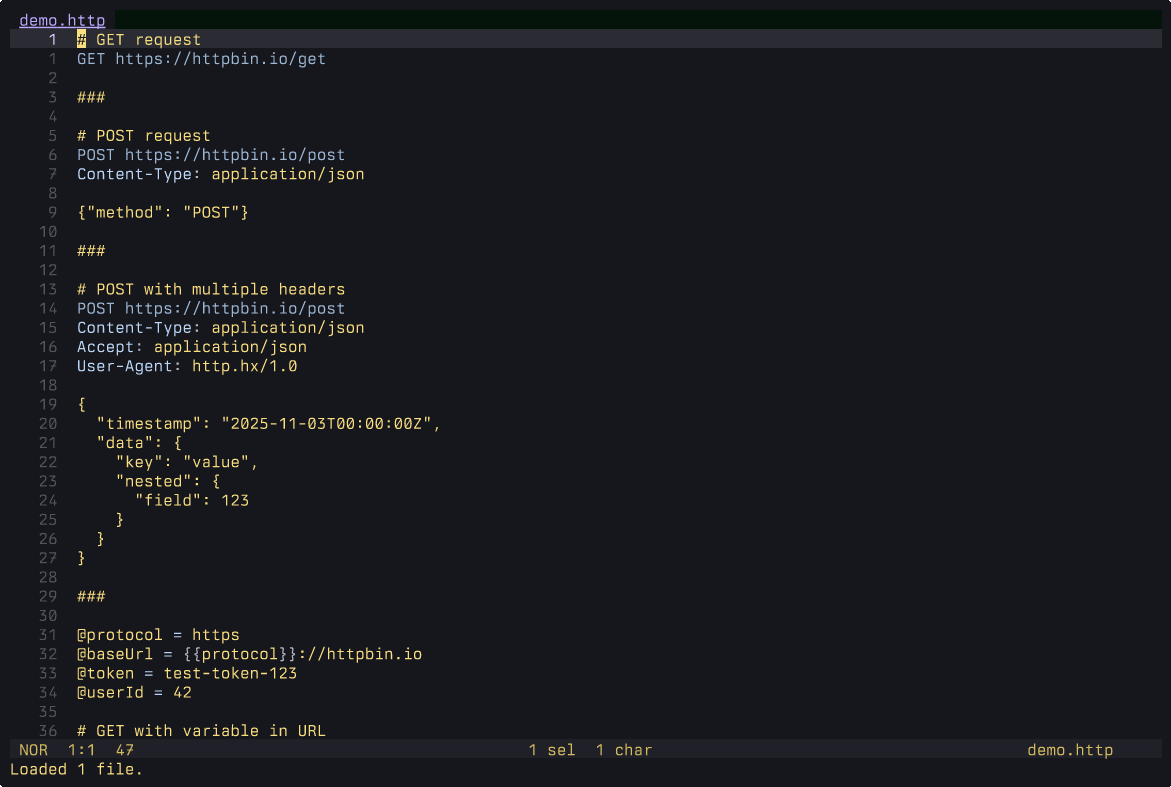Click Content-Type header on line 7
This screenshot has width=1171, height=787.
(221, 174)
